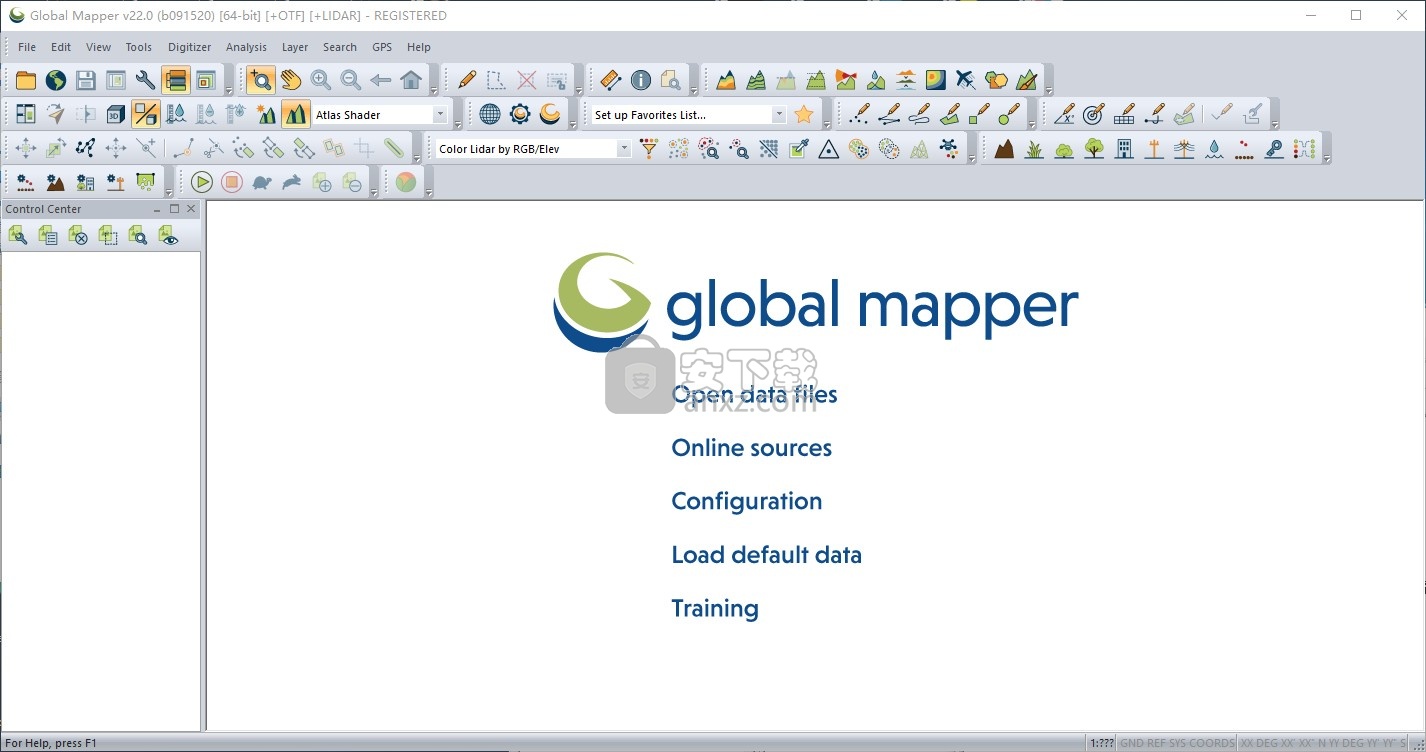Expand overflow arrow after rabbit and zoom icons

point(374,192)
